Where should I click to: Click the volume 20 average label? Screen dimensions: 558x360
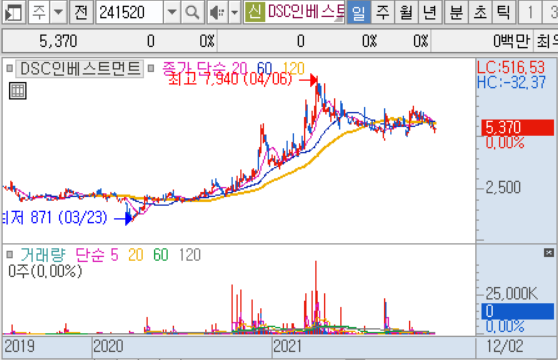136,255
